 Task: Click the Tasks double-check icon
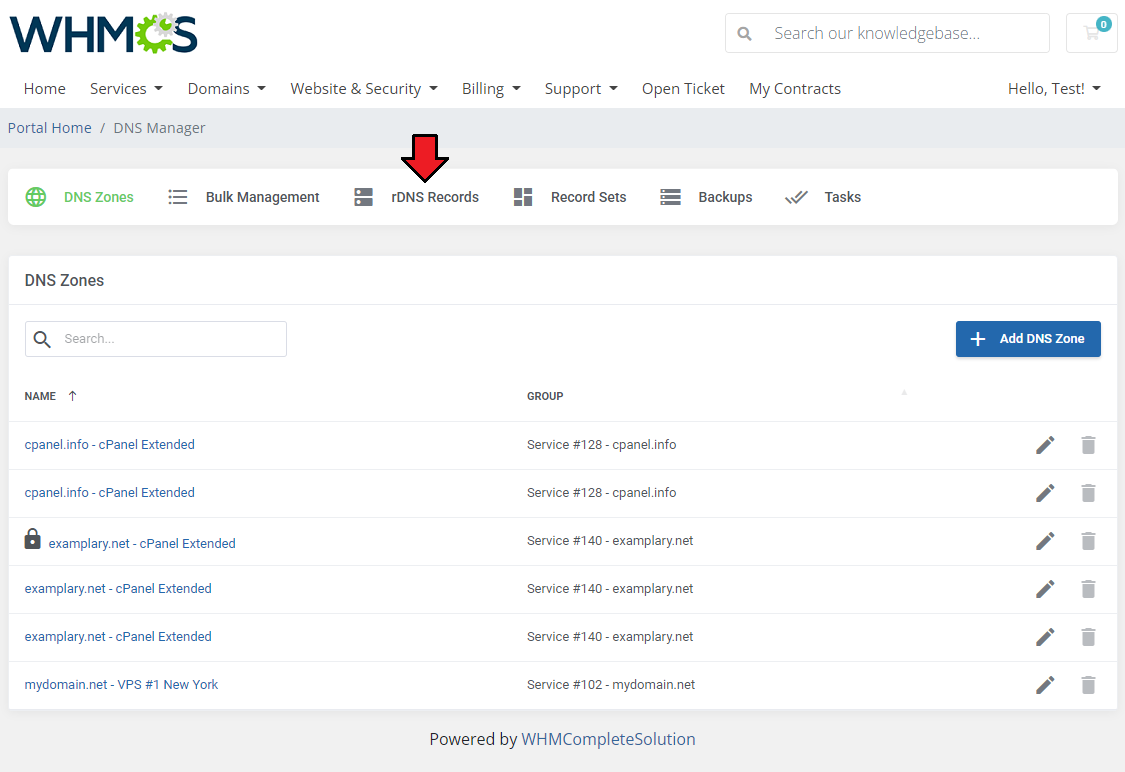pos(796,197)
